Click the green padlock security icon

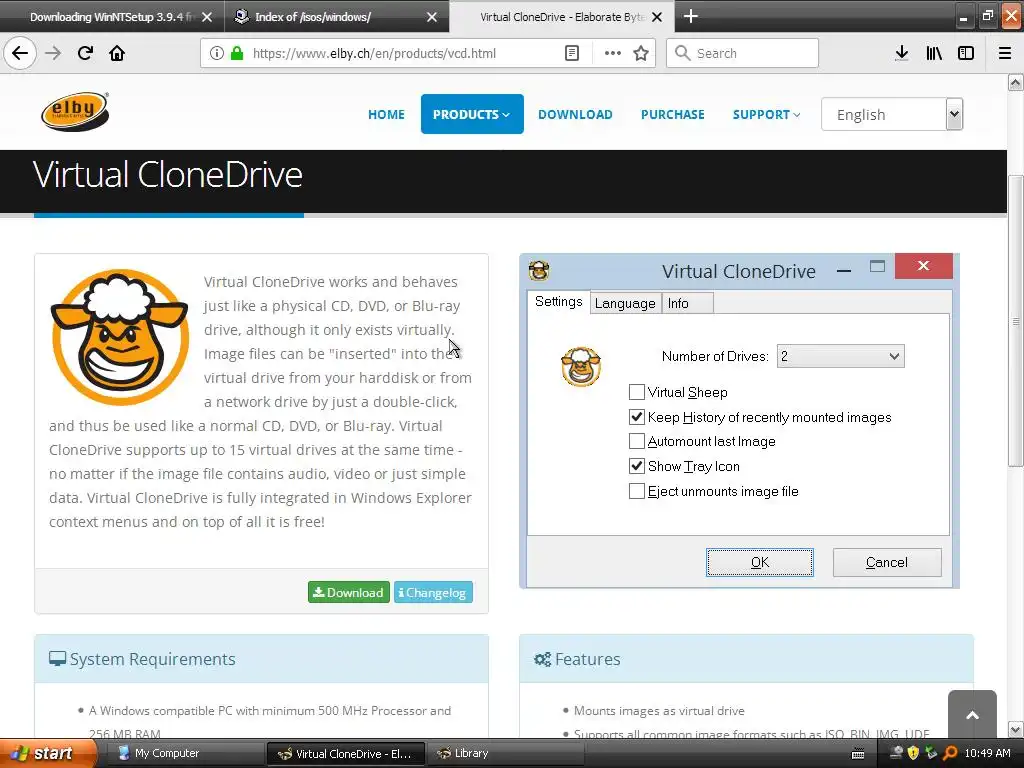237,53
